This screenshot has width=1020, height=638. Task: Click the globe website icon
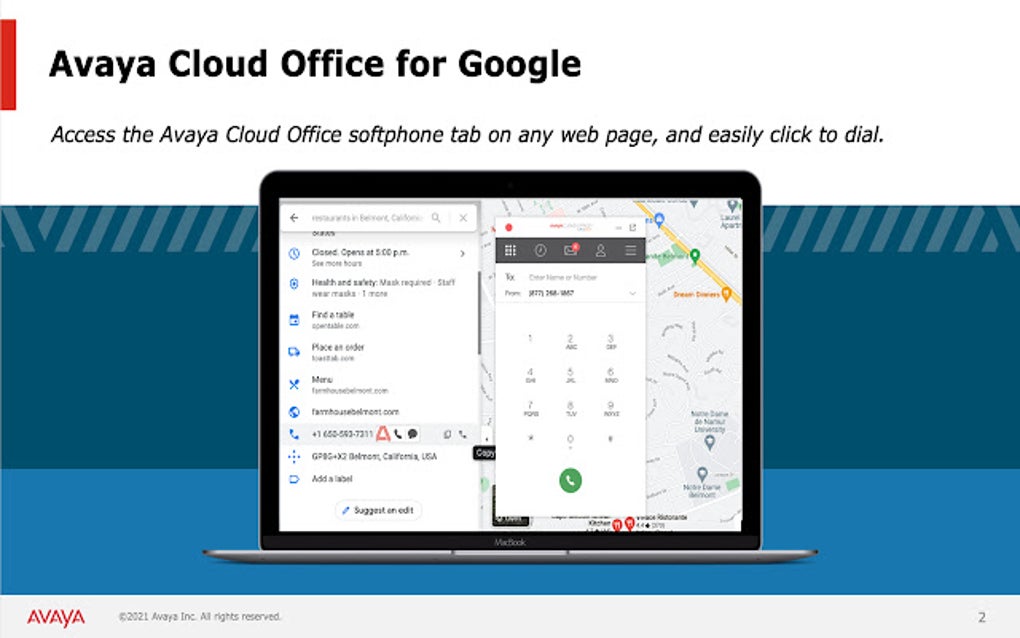294,412
